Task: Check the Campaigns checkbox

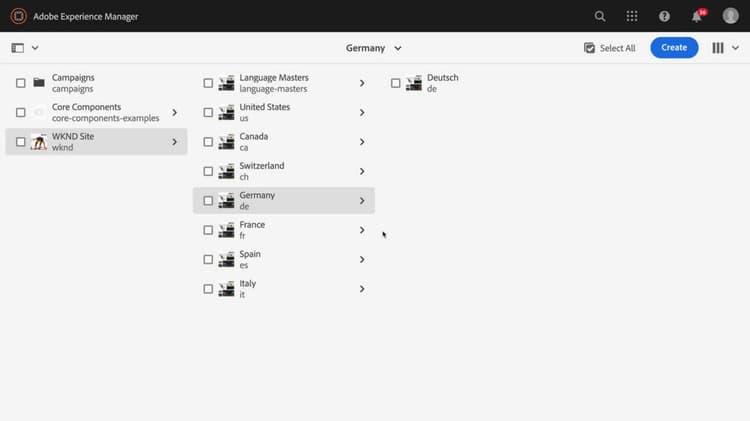Action: point(21,83)
